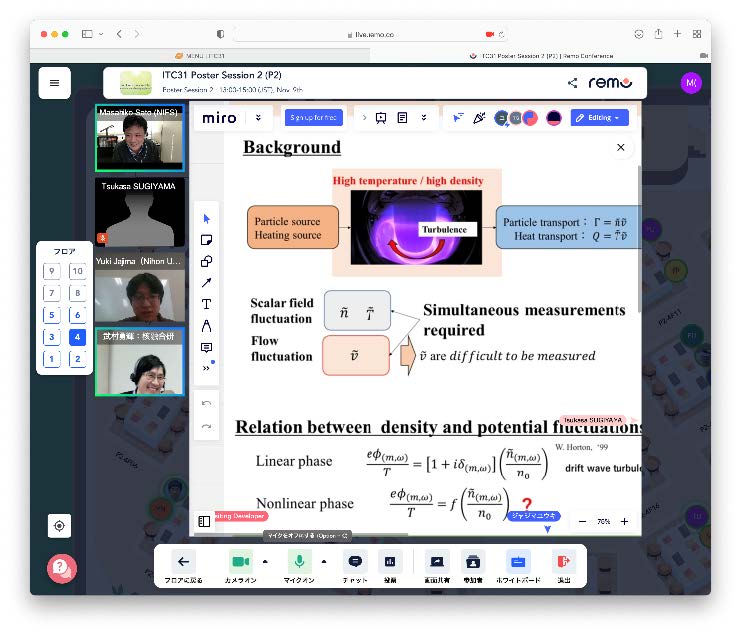The image size is (741, 635).
Task: Click dark round collaborator avatar in Miro
Action: (553, 118)
